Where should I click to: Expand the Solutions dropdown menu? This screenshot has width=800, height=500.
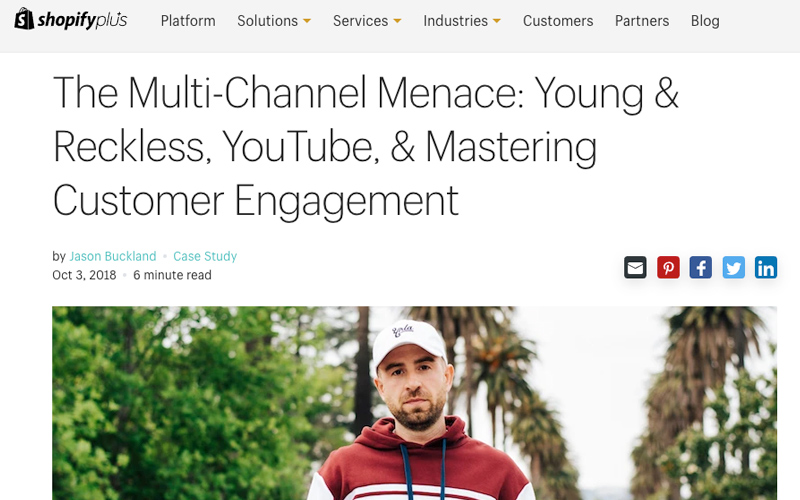pyautogui.click(x=274, y=21)
